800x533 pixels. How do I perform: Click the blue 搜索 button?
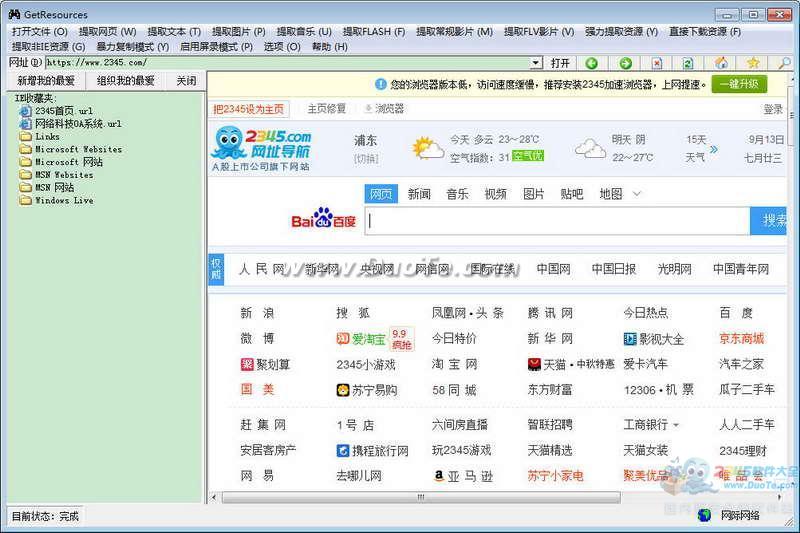pyautogui.click(x=769, y=220)
